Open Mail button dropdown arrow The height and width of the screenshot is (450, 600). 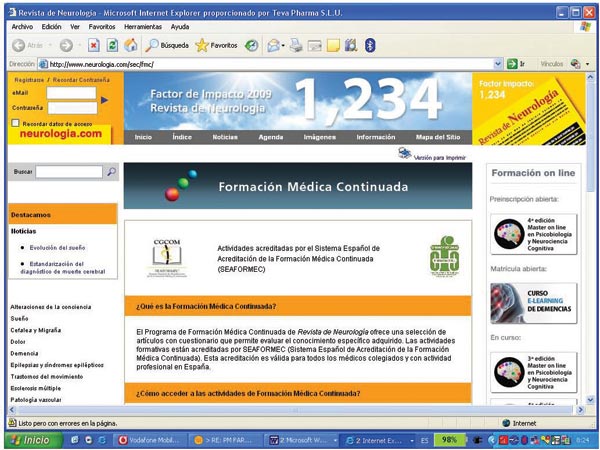(283, 46)
